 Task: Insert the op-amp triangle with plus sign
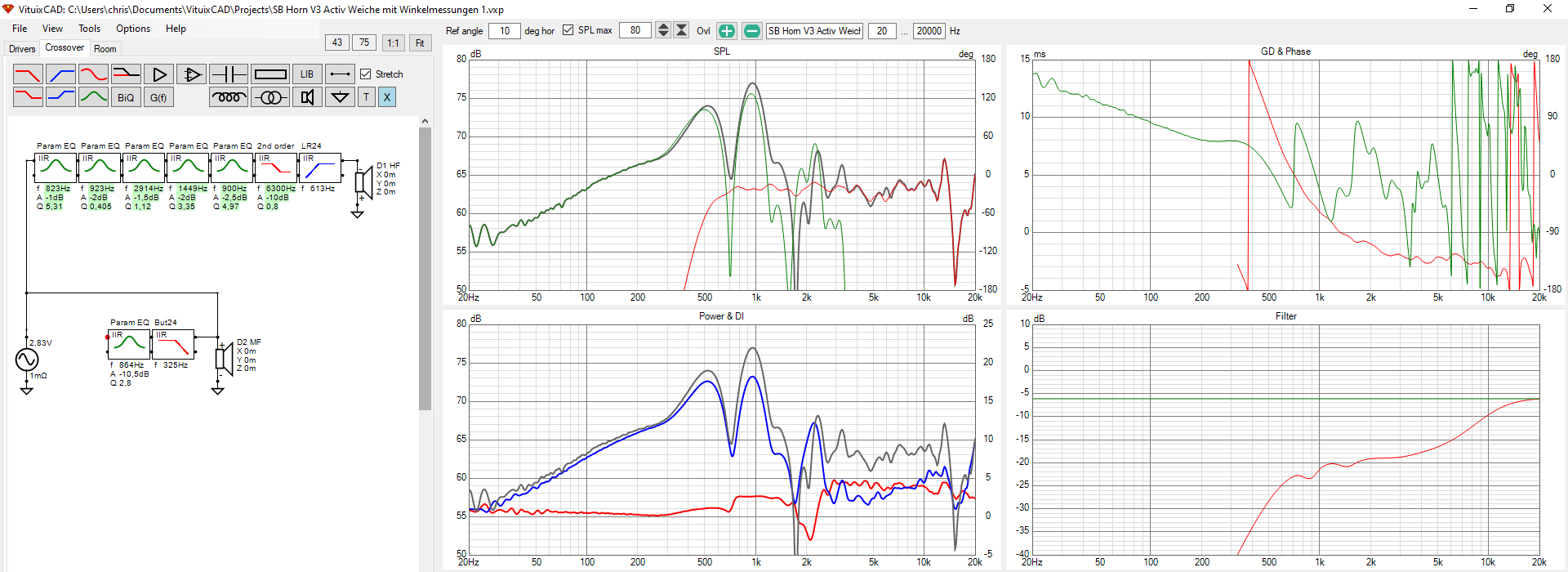pos(191,74)
